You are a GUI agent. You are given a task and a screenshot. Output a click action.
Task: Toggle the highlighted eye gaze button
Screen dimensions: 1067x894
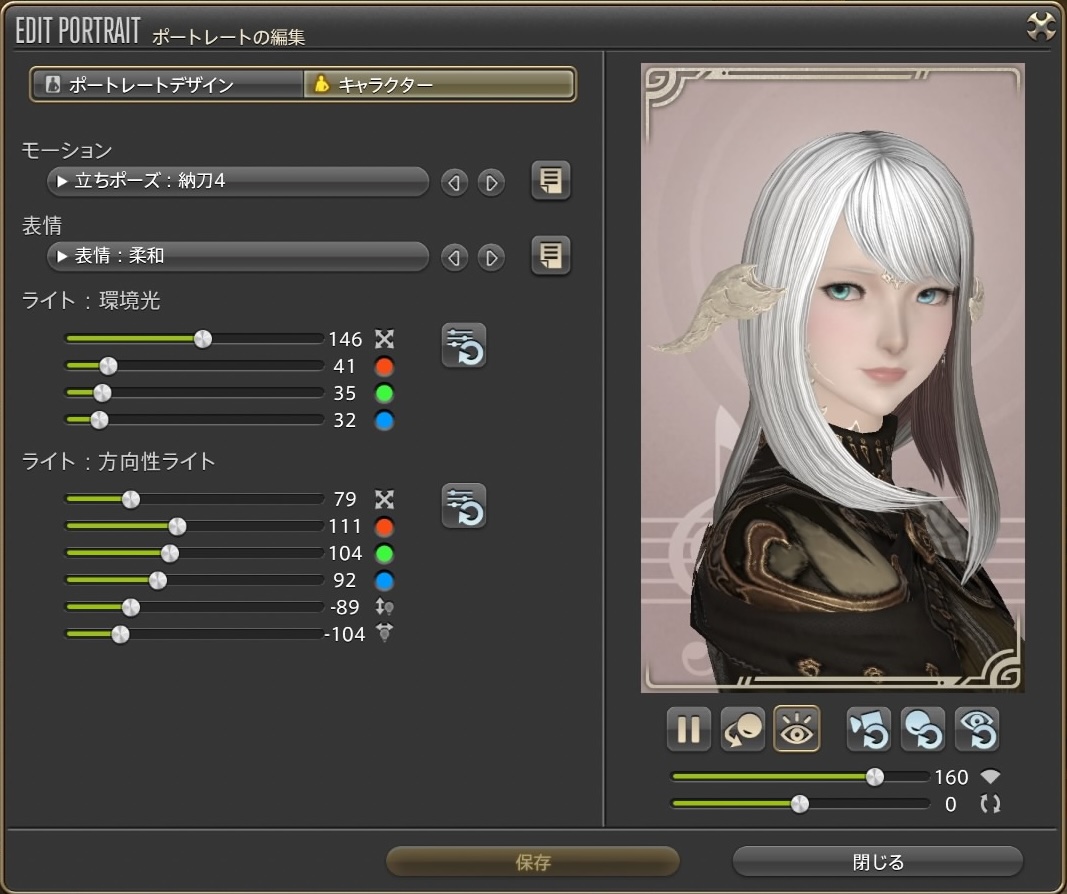click(x=797, y=729)
